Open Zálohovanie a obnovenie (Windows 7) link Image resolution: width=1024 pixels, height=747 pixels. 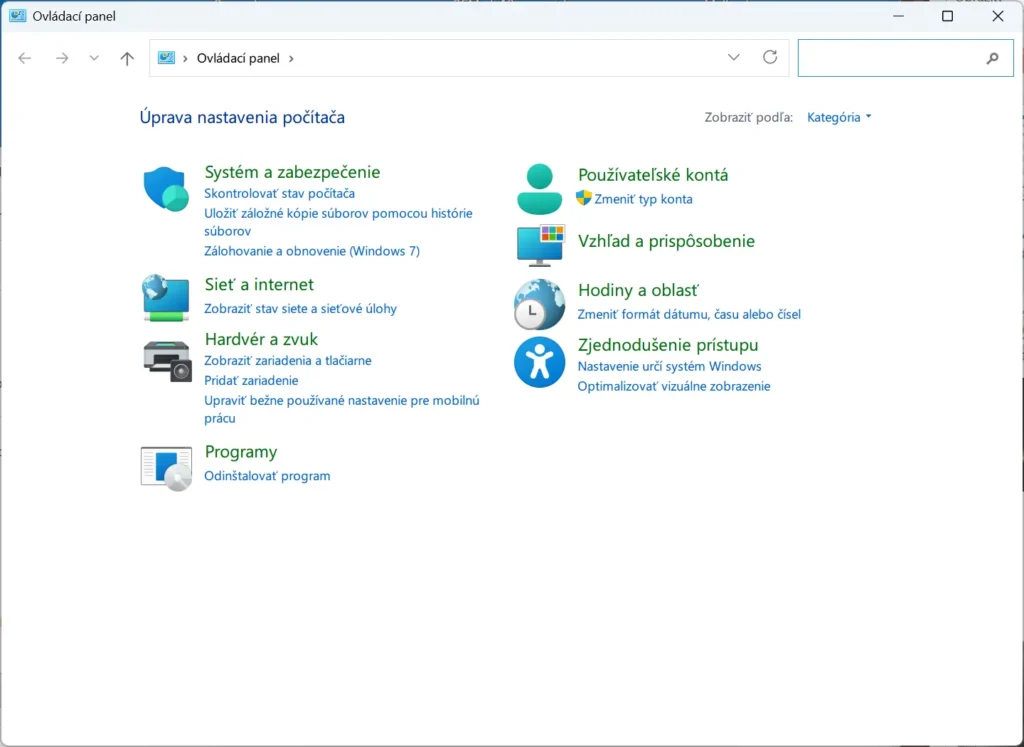pos(313,251)
